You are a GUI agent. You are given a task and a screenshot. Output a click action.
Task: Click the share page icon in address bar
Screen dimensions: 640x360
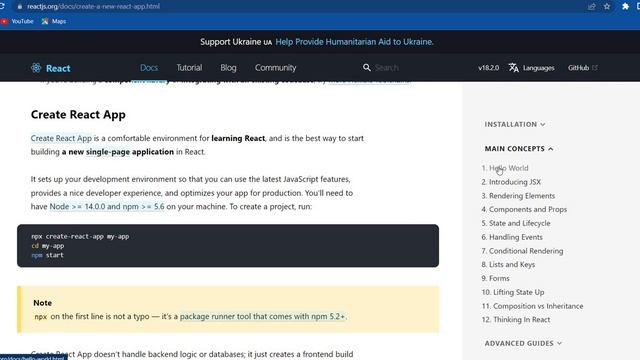point(591,7)
